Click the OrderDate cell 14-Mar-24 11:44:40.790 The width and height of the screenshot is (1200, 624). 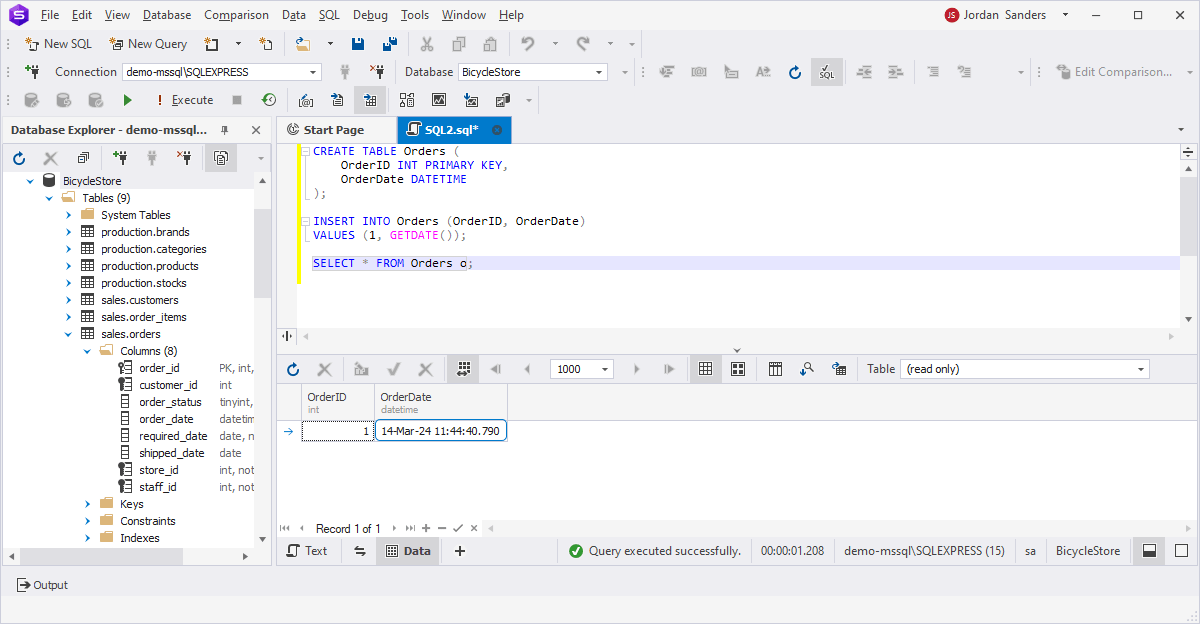pos(441,431)
